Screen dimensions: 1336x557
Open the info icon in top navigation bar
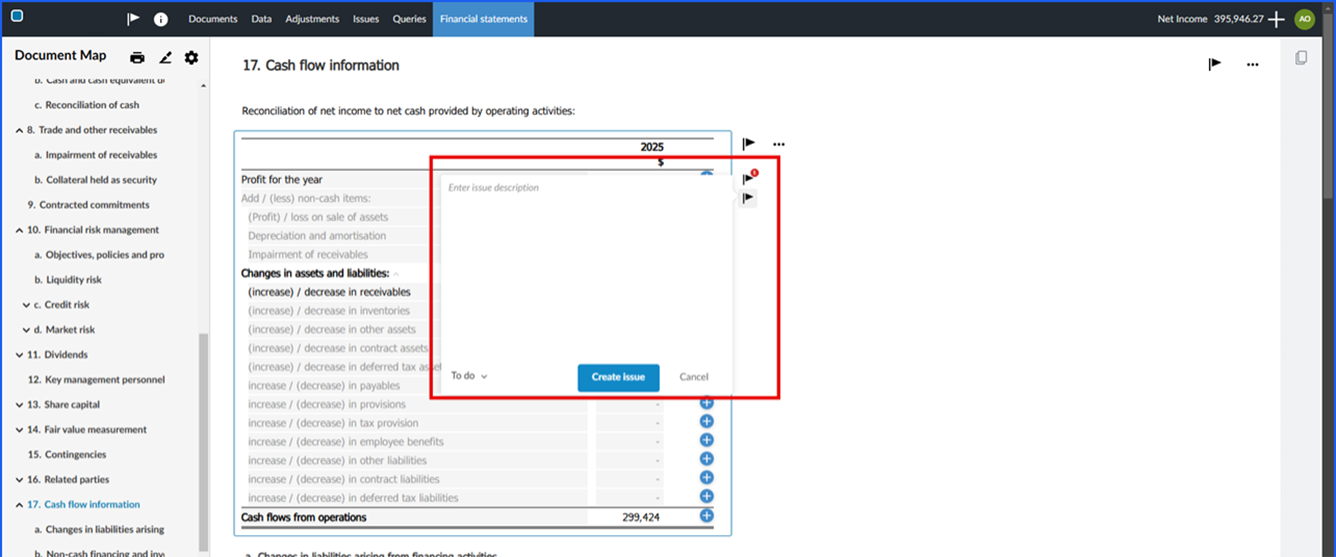pyautogui.click(x=161, y=19)
